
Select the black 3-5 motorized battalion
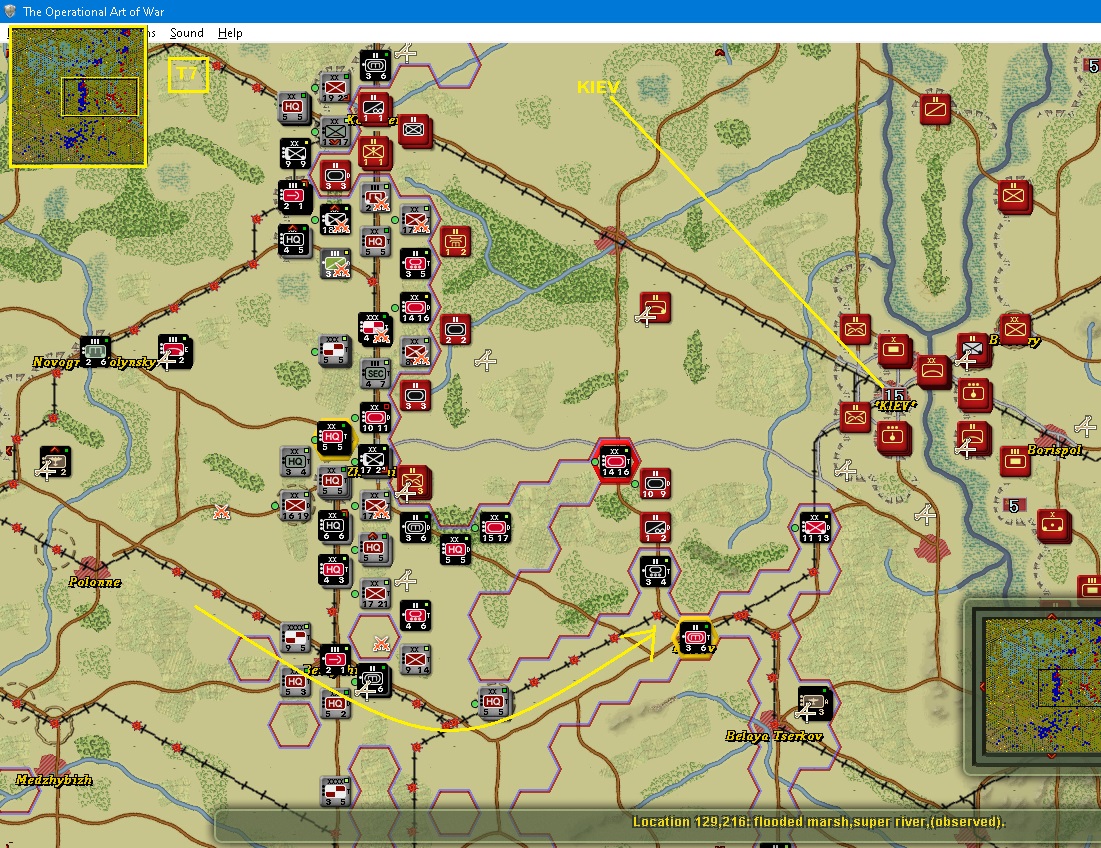(415, 264)
